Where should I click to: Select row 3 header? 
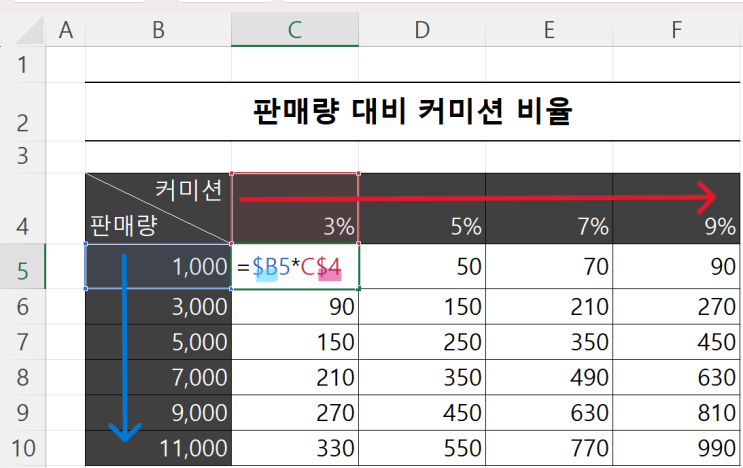tap(22, 157)
